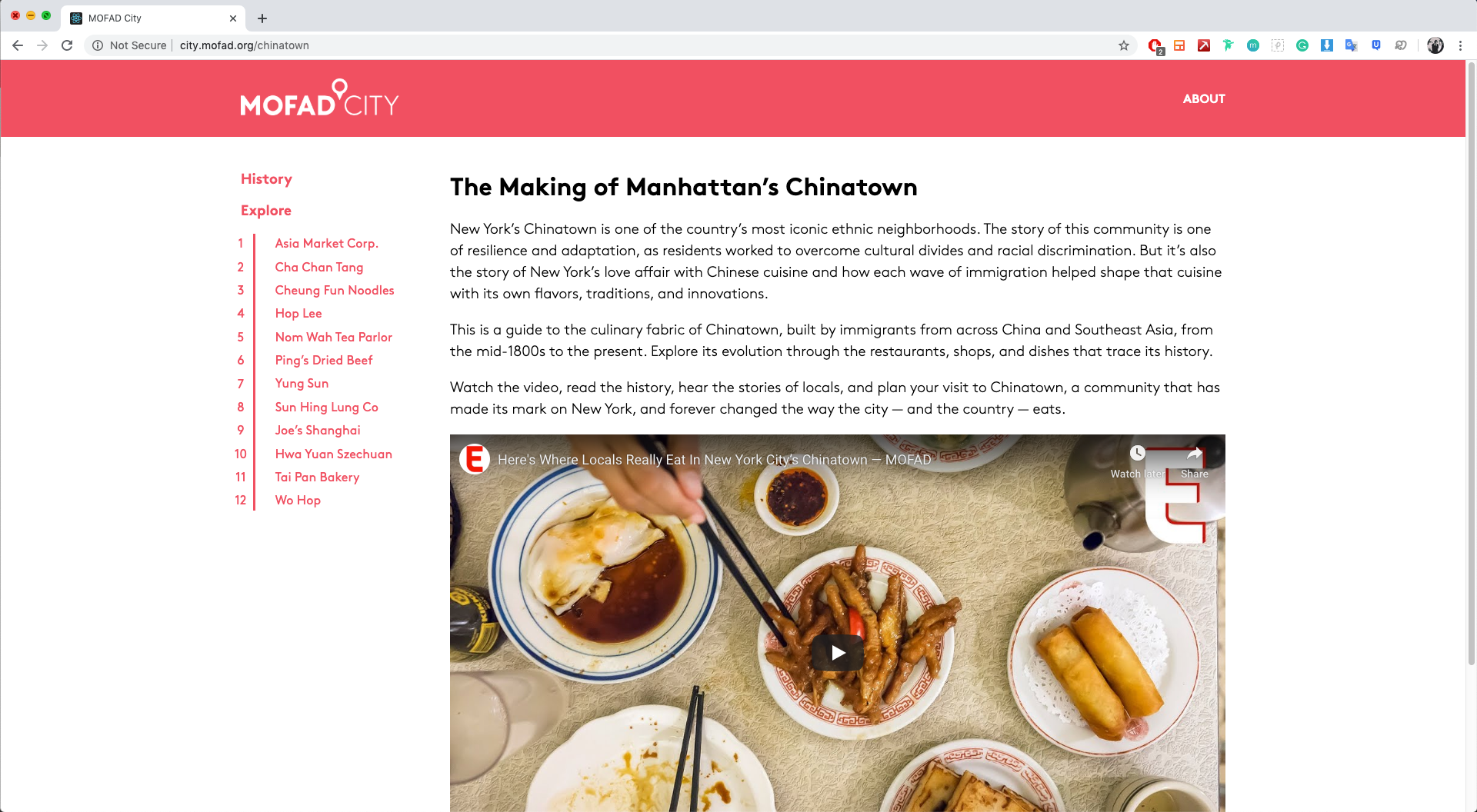Click the MOFAD City logo
This screenshot has width=1477, height=812.
click(x=319, y=98)
